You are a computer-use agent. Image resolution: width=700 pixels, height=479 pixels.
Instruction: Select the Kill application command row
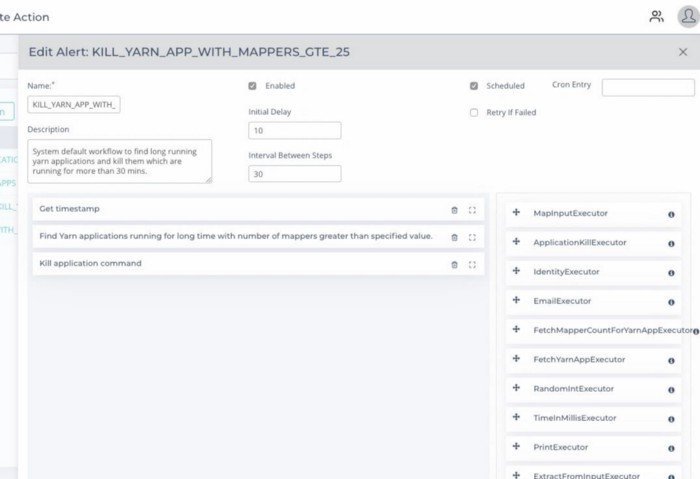pos(258,264)
